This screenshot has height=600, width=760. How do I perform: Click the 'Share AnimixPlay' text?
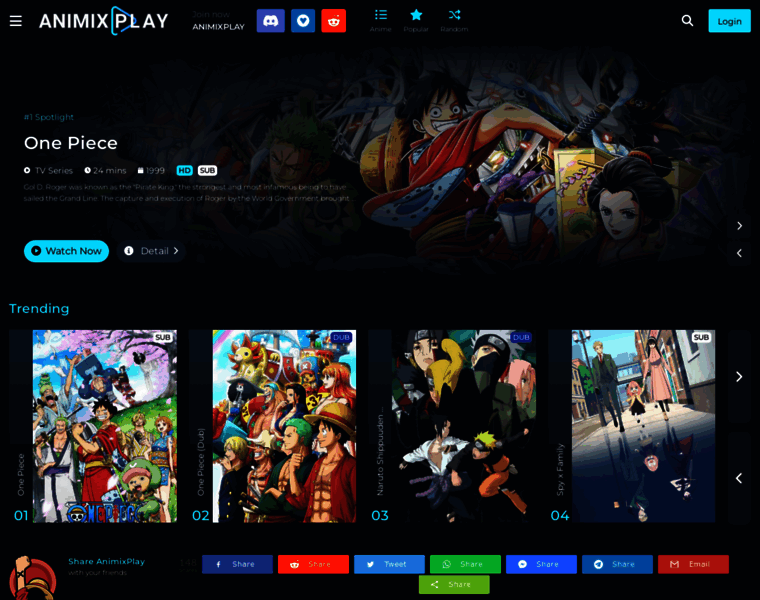107,562
